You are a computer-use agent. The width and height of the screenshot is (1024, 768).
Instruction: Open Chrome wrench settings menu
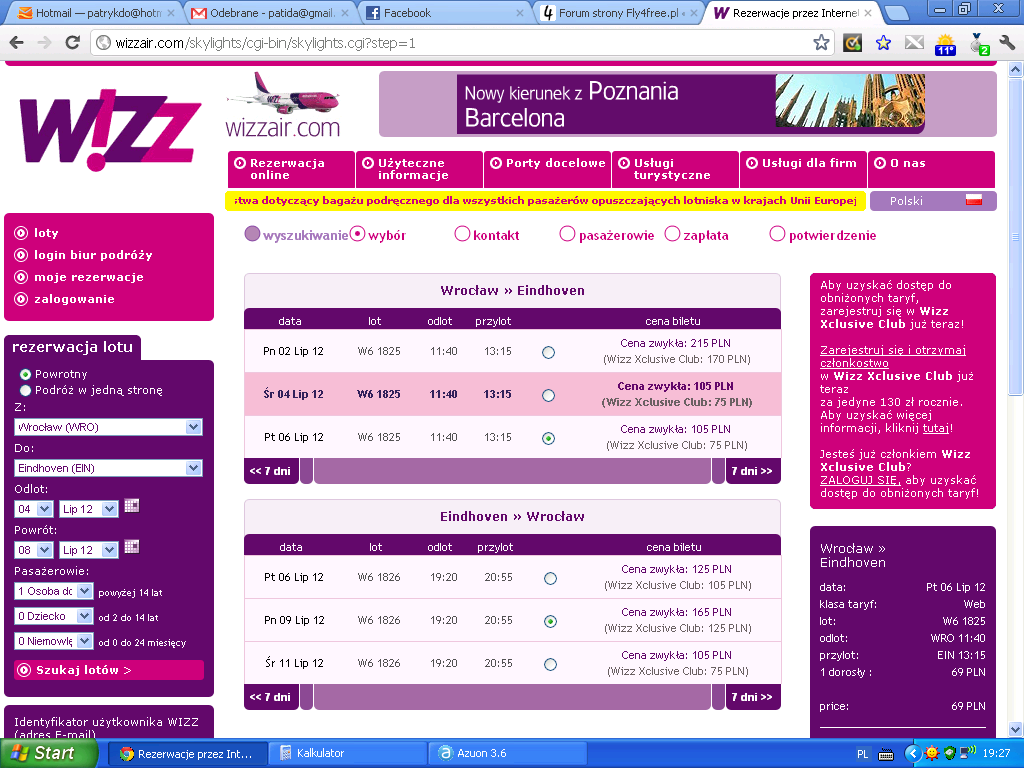coord(1007,43)
